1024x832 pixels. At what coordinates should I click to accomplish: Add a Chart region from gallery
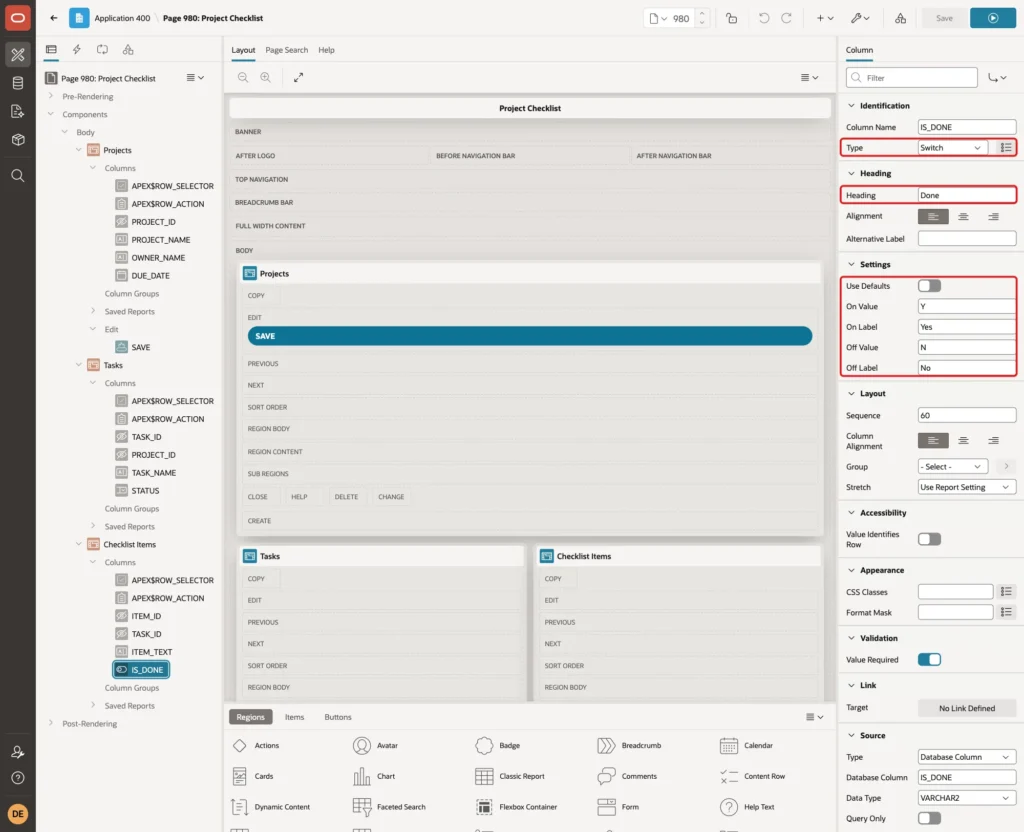(x=374, y=776)
